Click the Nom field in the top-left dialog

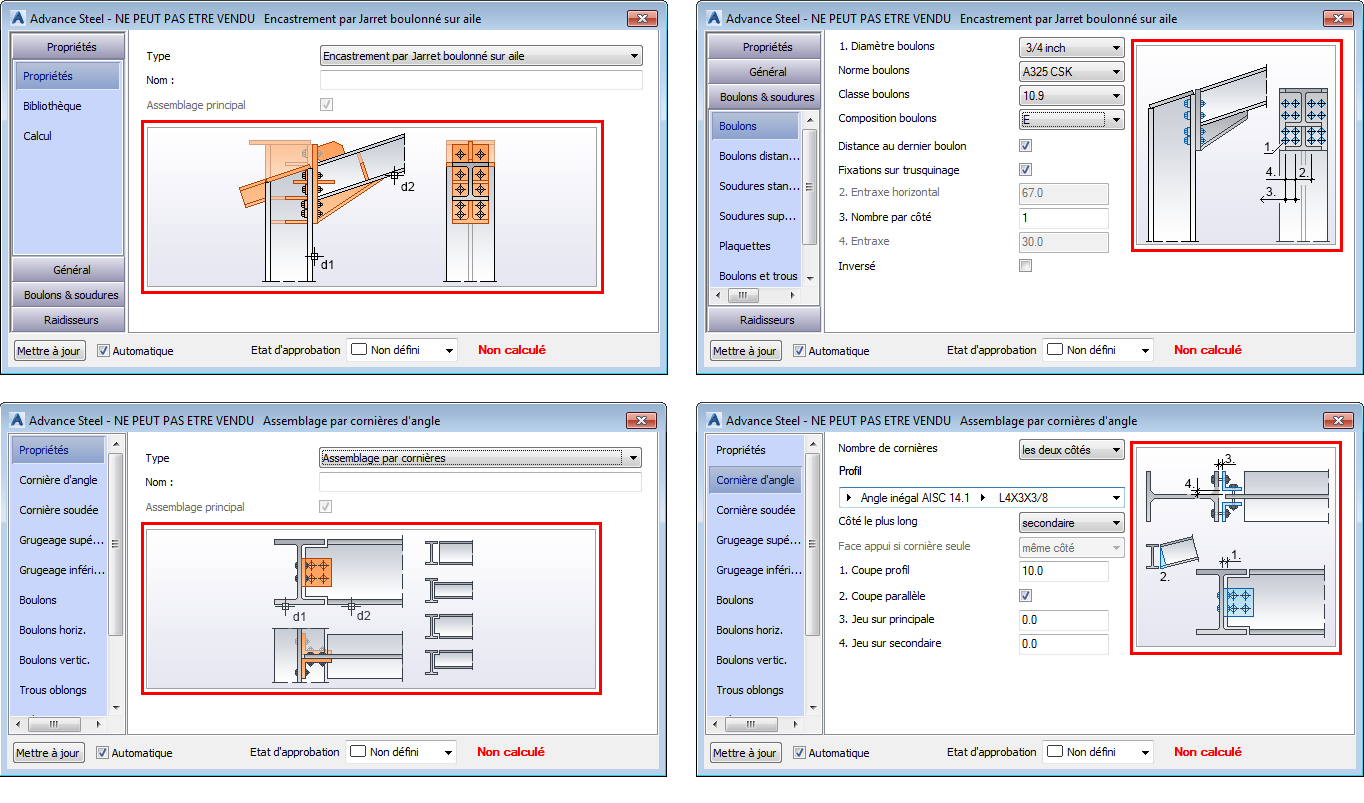pyautogui.click(x=481, y=80)
